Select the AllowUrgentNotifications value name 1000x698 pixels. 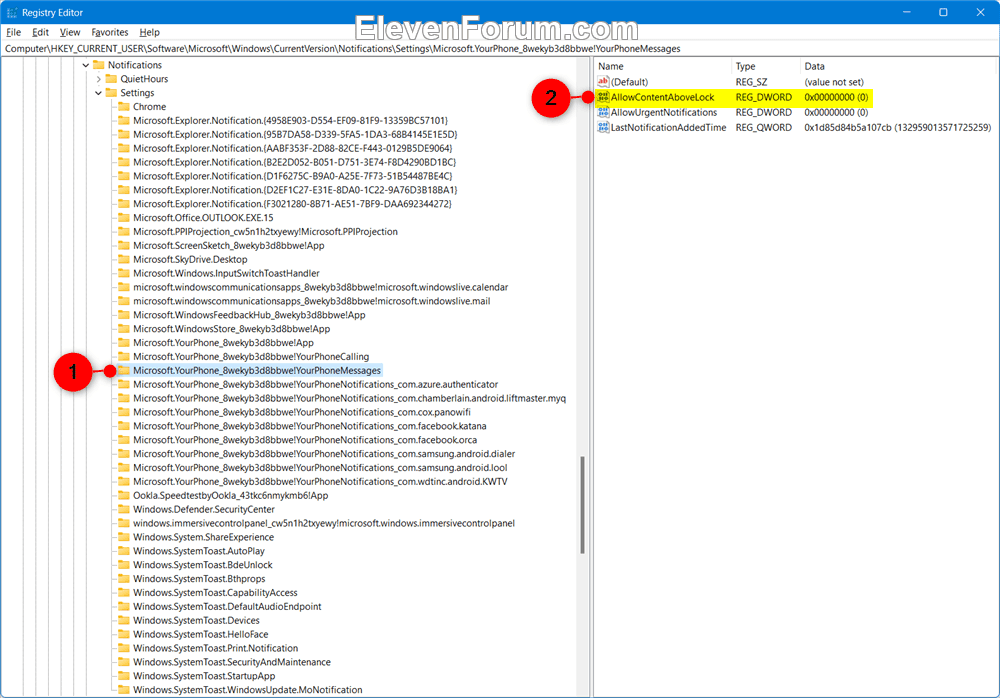tap(664, 112)
